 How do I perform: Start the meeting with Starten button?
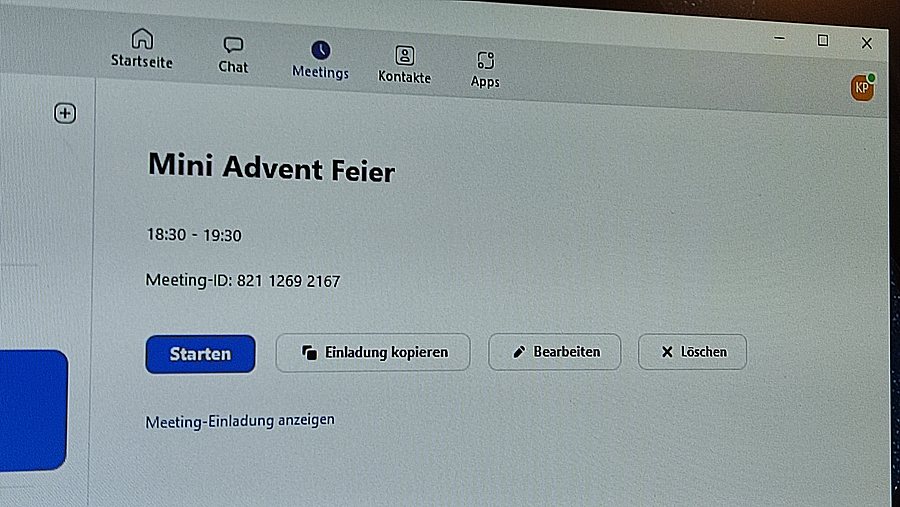[200, 354]
